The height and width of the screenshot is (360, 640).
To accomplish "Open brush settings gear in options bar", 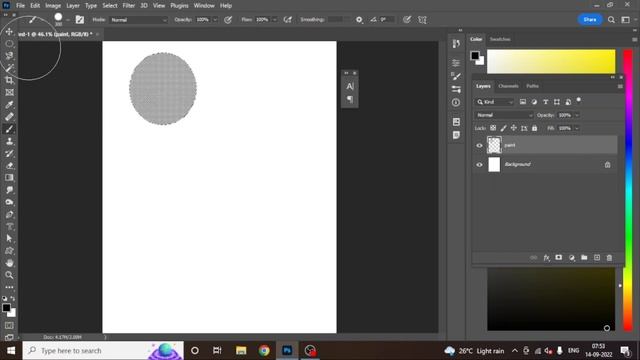I will [359, 20].
